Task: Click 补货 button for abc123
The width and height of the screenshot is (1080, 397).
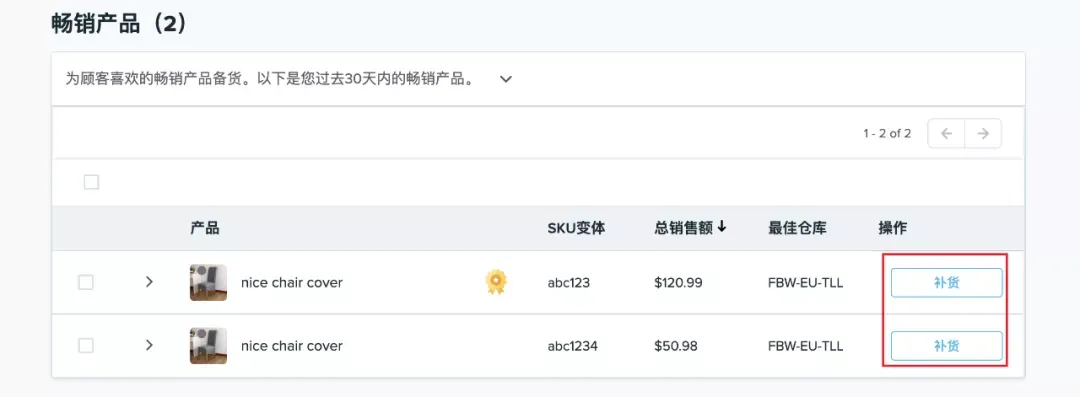Action: 946,283
